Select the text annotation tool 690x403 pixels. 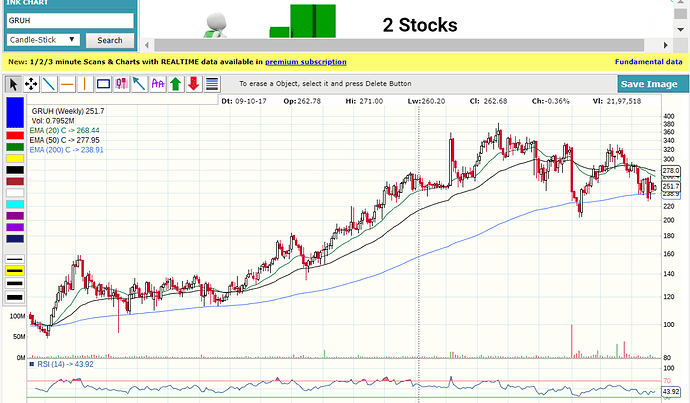point(157,84)
